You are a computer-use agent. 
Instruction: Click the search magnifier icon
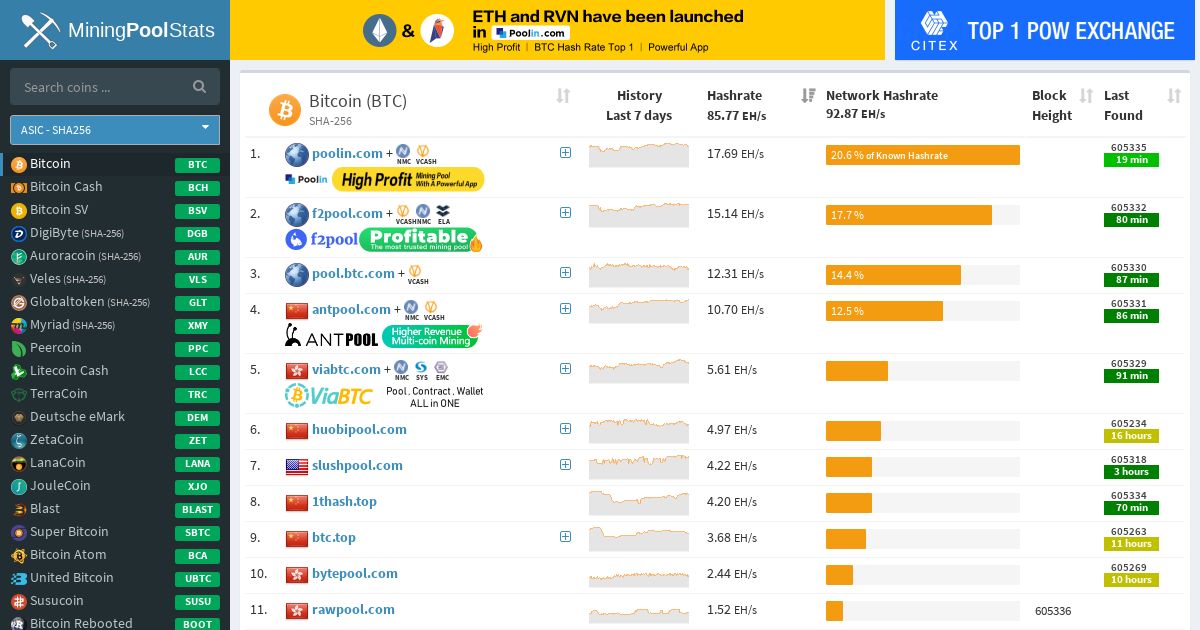(x=200, y=87)
